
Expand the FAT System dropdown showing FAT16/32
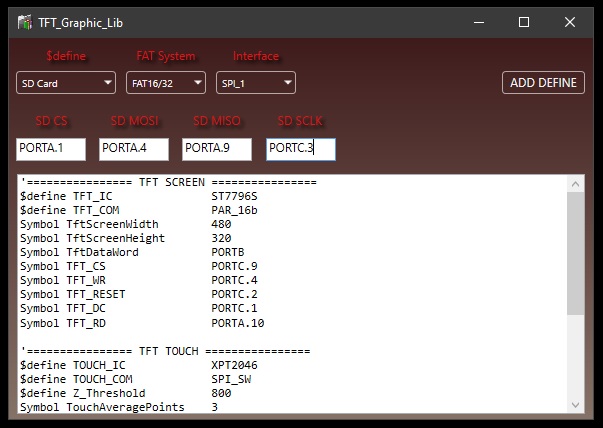(x=166, y=84)
